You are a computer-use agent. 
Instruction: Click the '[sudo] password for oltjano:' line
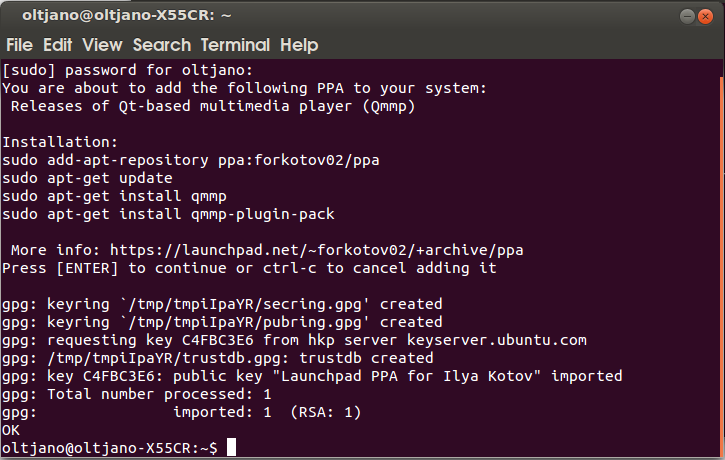[x=128, y=70]
